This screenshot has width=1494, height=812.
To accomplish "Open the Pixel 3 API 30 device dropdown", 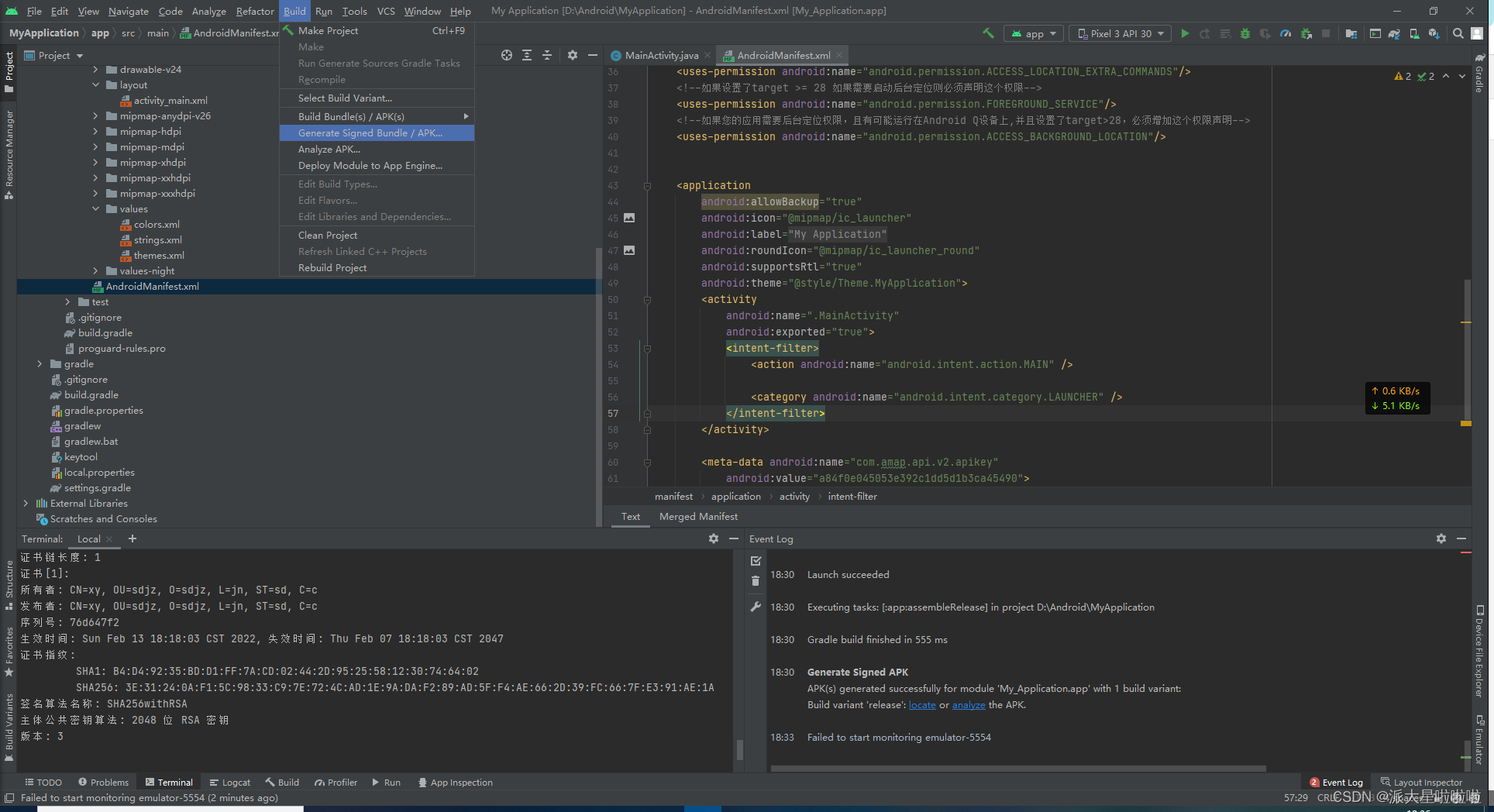I will [x=1120, y=33].
